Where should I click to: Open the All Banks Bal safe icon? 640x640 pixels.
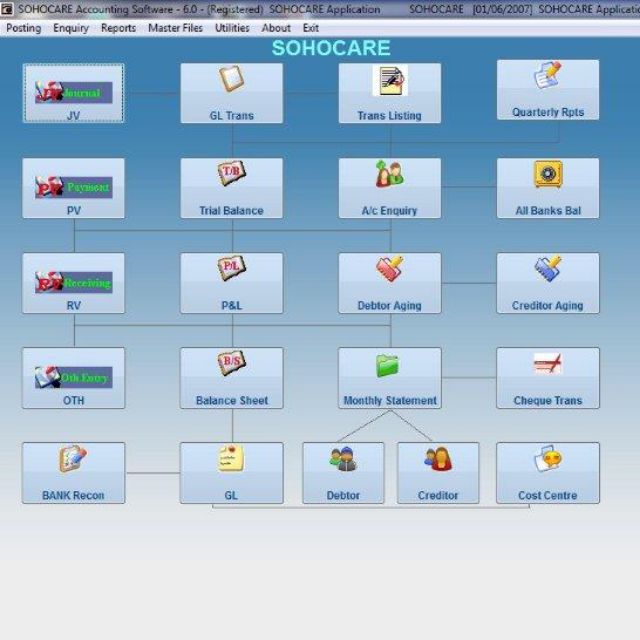click(x=547, y=175)
